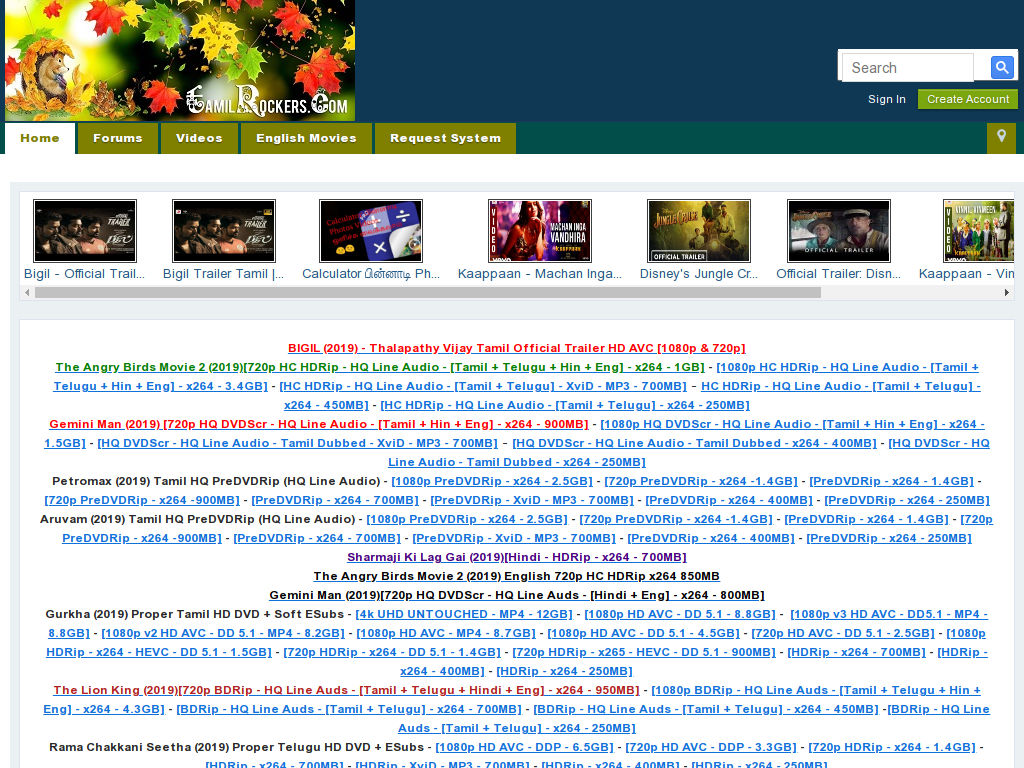Open the Calculator video thumbnail
Screen dimensions: 1024x768
point(371,231)
